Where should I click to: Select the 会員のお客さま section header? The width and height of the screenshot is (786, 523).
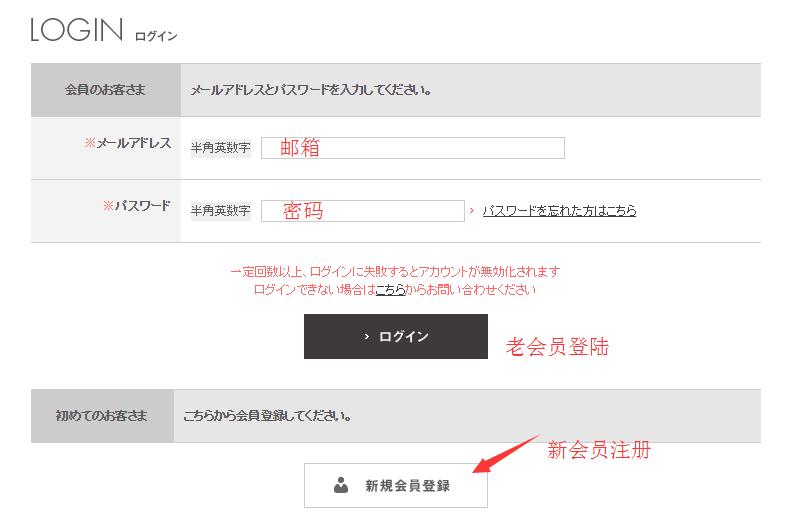[x=105, y=90]
